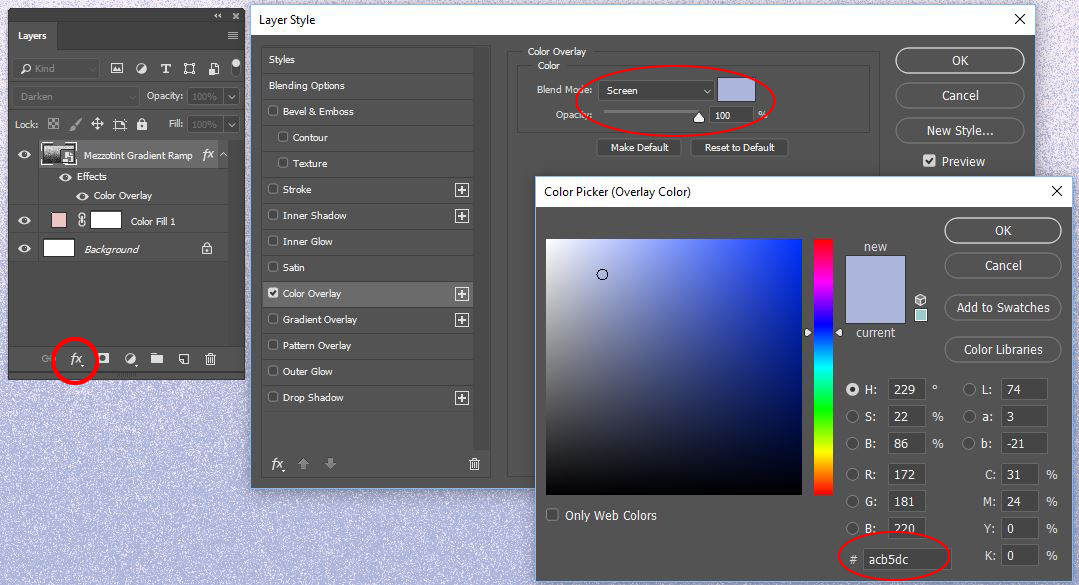Collapse the Mezzotint layer effects list
The height and width of the screenshot is (585, 1079).
click(x=224, y=155)
